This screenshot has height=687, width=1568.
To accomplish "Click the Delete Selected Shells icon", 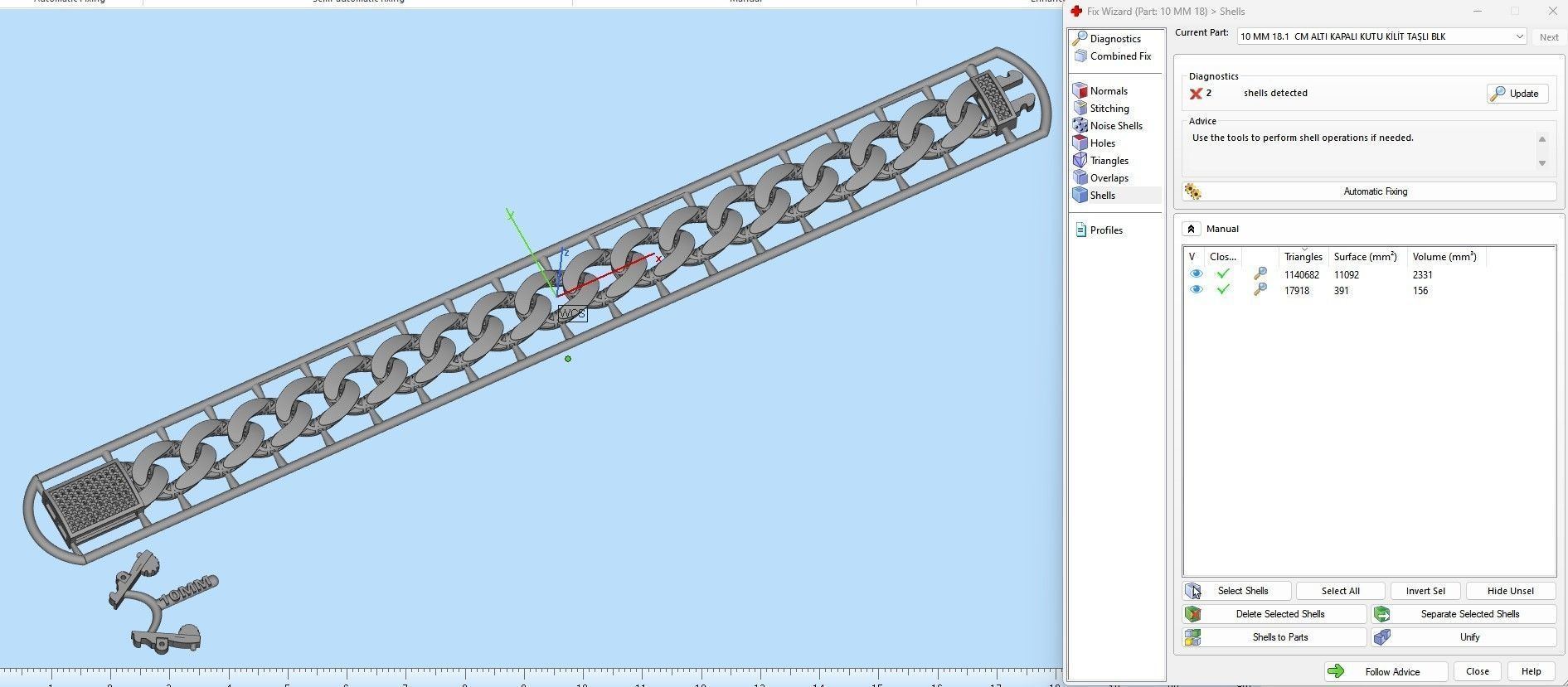I will (1192, 614).
